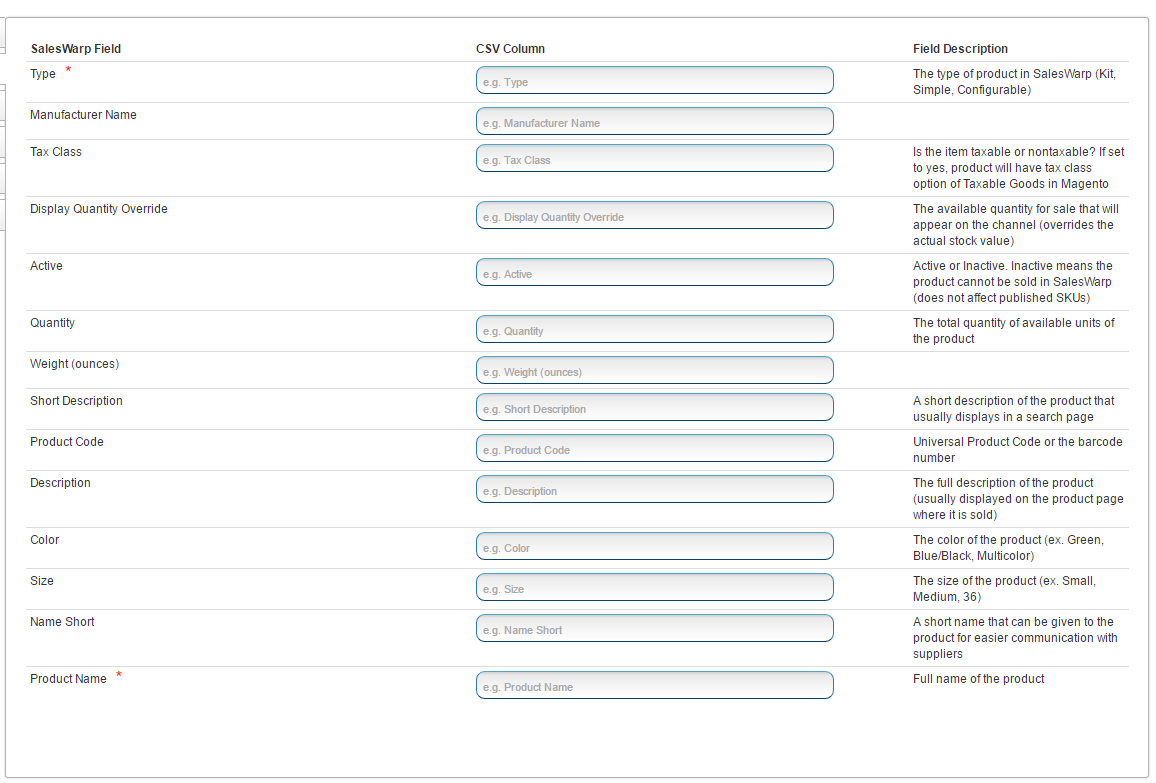Select the Weight (ounces) input field
The image size is (1156, 783).
(654, 371)
